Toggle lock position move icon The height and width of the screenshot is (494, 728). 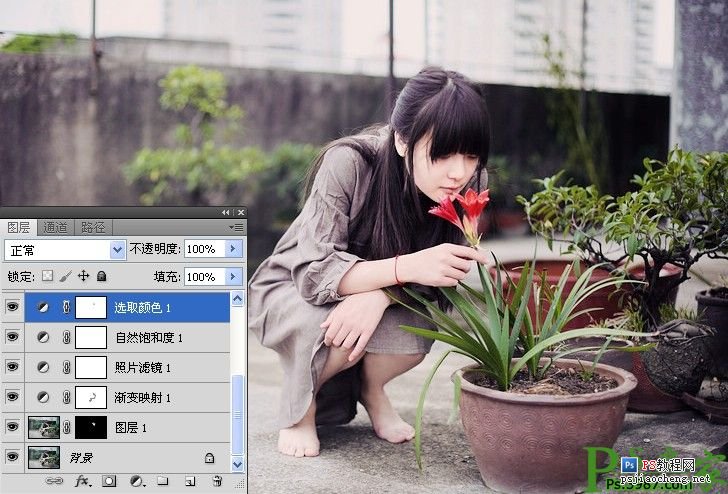point(83,276)
